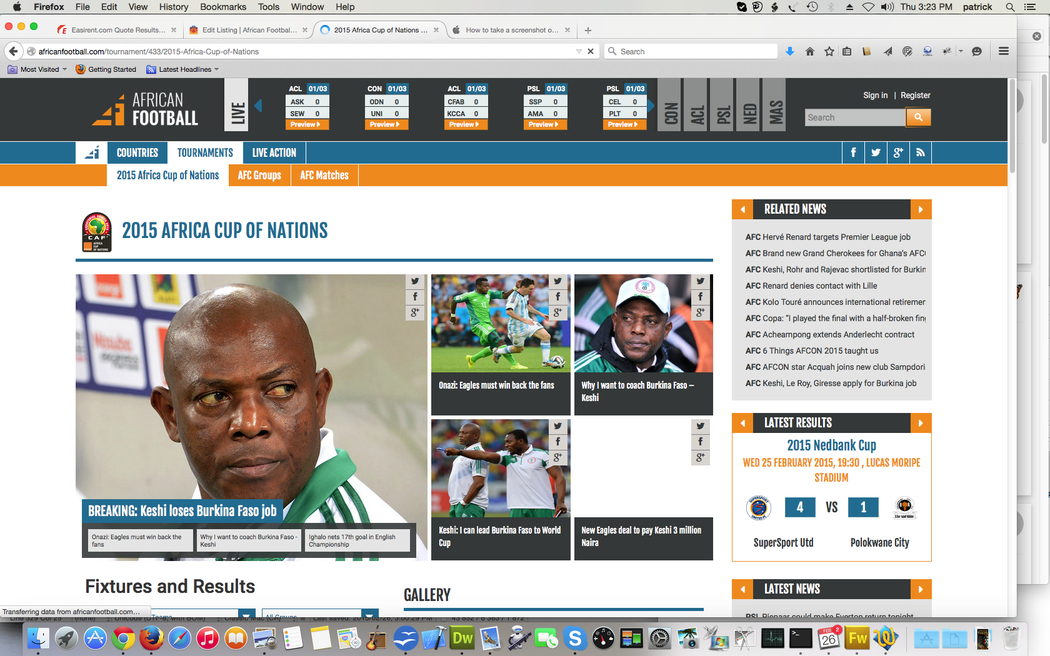The width and height of the screenshot is (1050, 656).
Task: Show previous Latest Results with the left arrow
Action: 742,423
